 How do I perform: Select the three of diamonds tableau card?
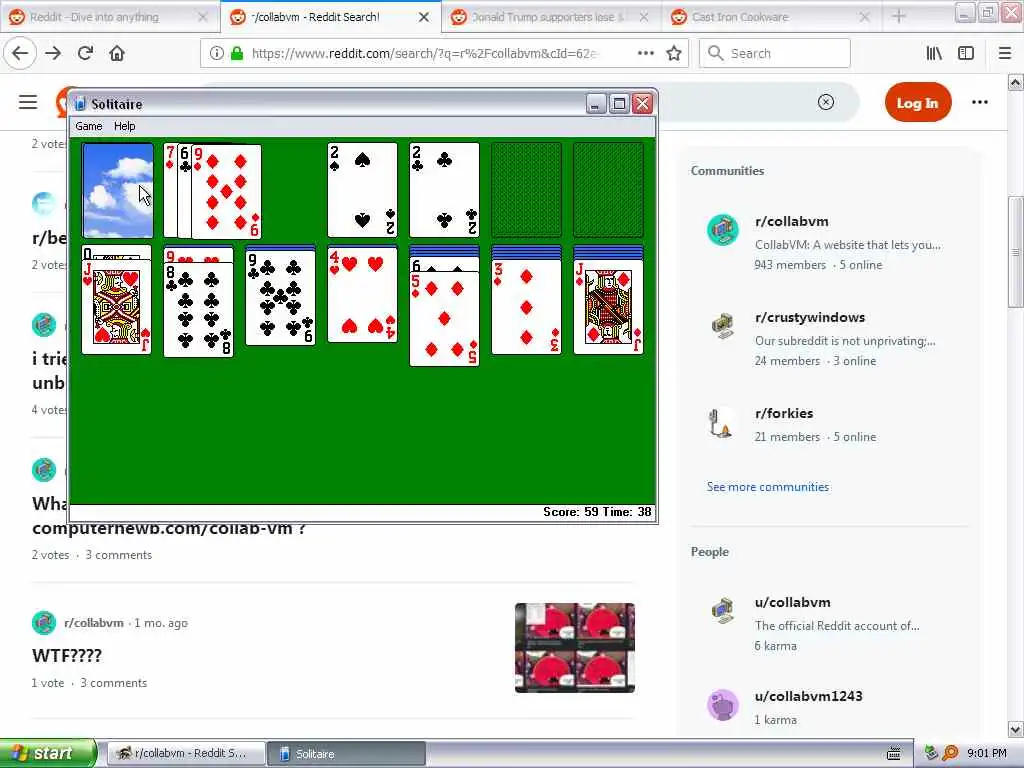click(526, 307)
